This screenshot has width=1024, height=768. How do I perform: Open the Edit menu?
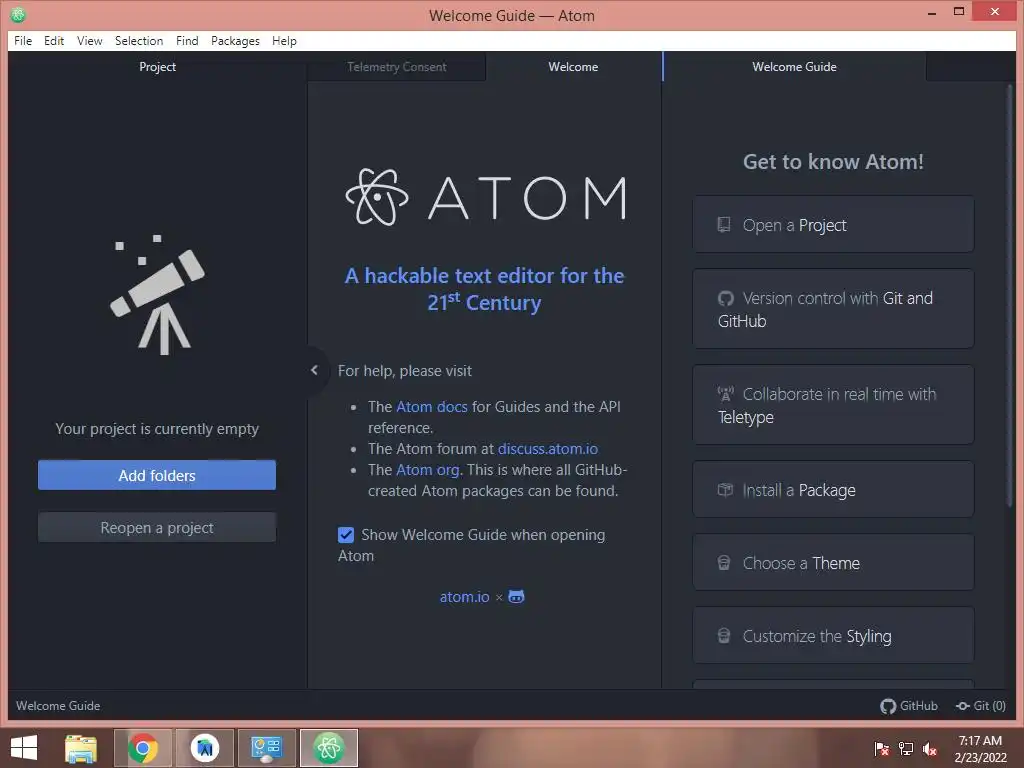click(x=54, y=40)
